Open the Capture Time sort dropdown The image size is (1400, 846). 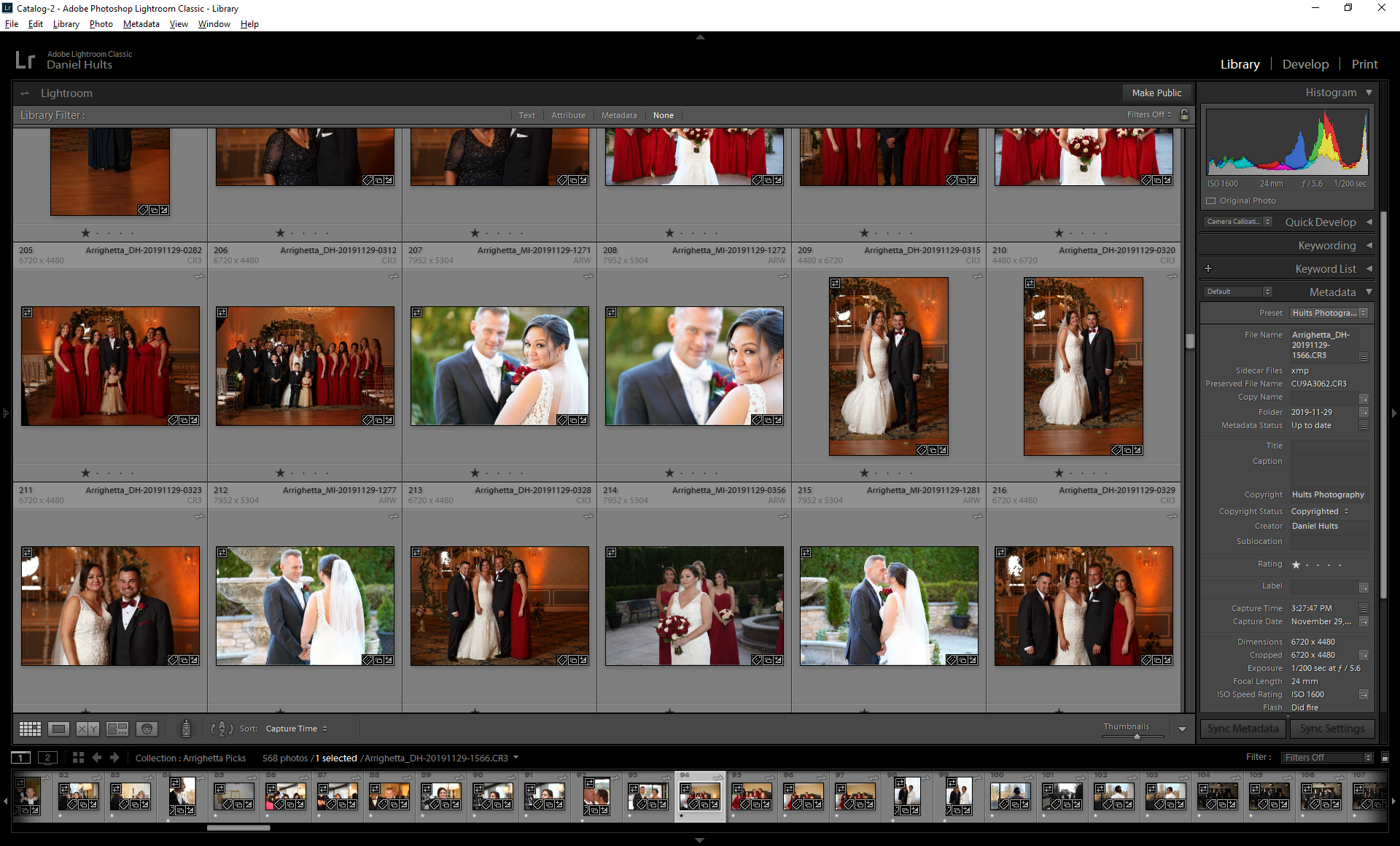(296, 729)
